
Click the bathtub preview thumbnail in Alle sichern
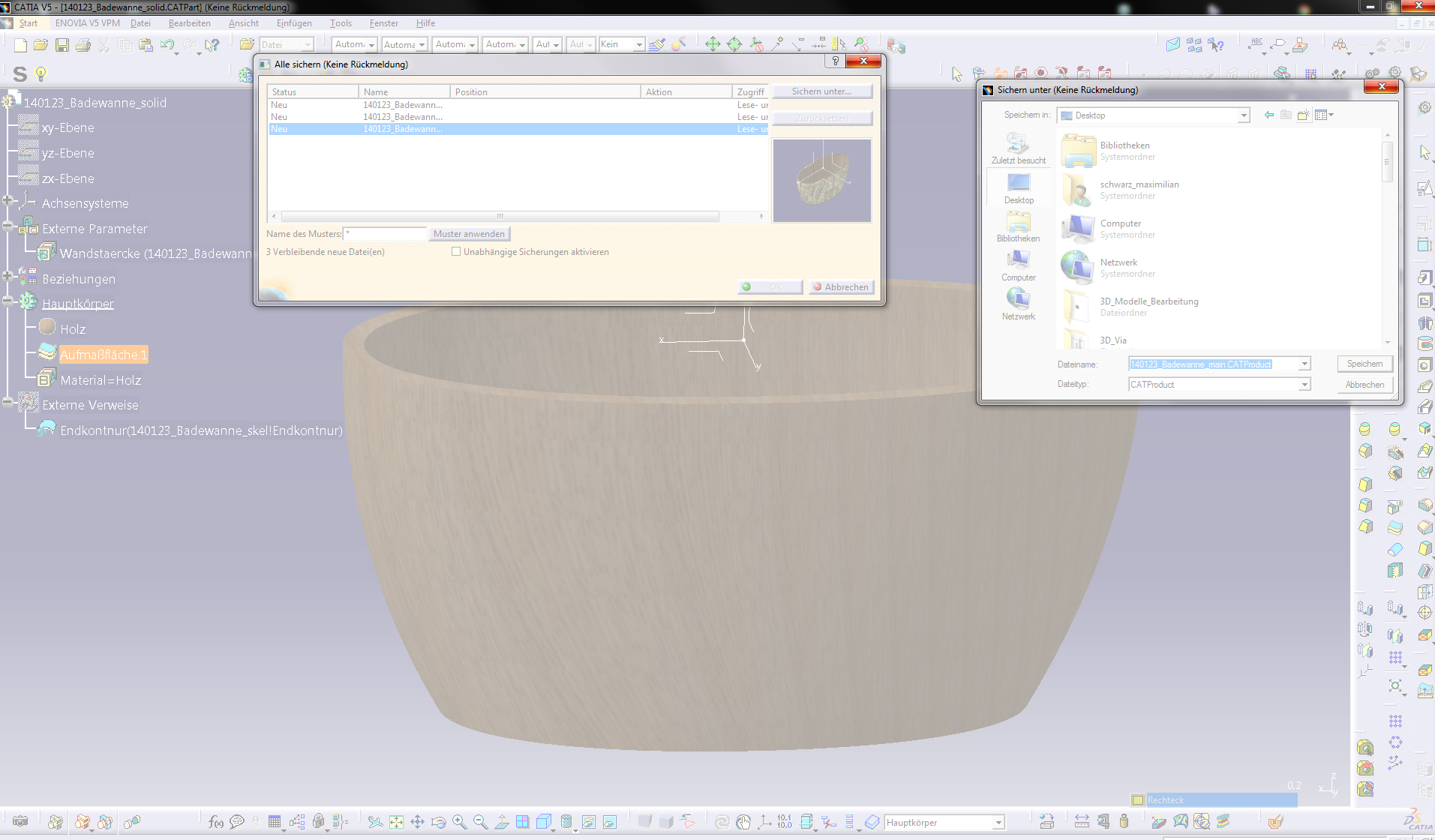click(x=822, y=180)
